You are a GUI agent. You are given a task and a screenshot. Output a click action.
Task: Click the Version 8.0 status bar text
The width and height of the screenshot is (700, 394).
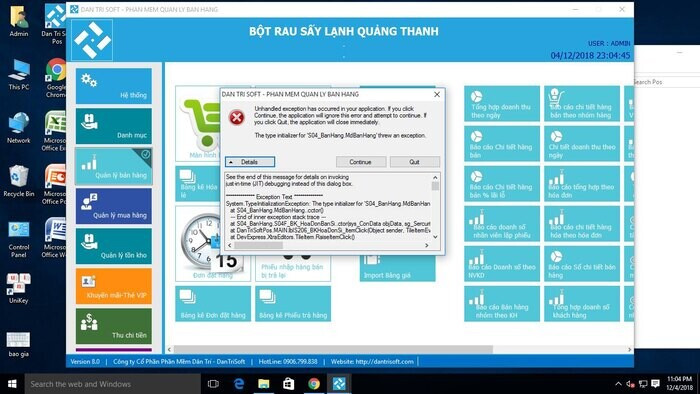click(x=85, y=362)
